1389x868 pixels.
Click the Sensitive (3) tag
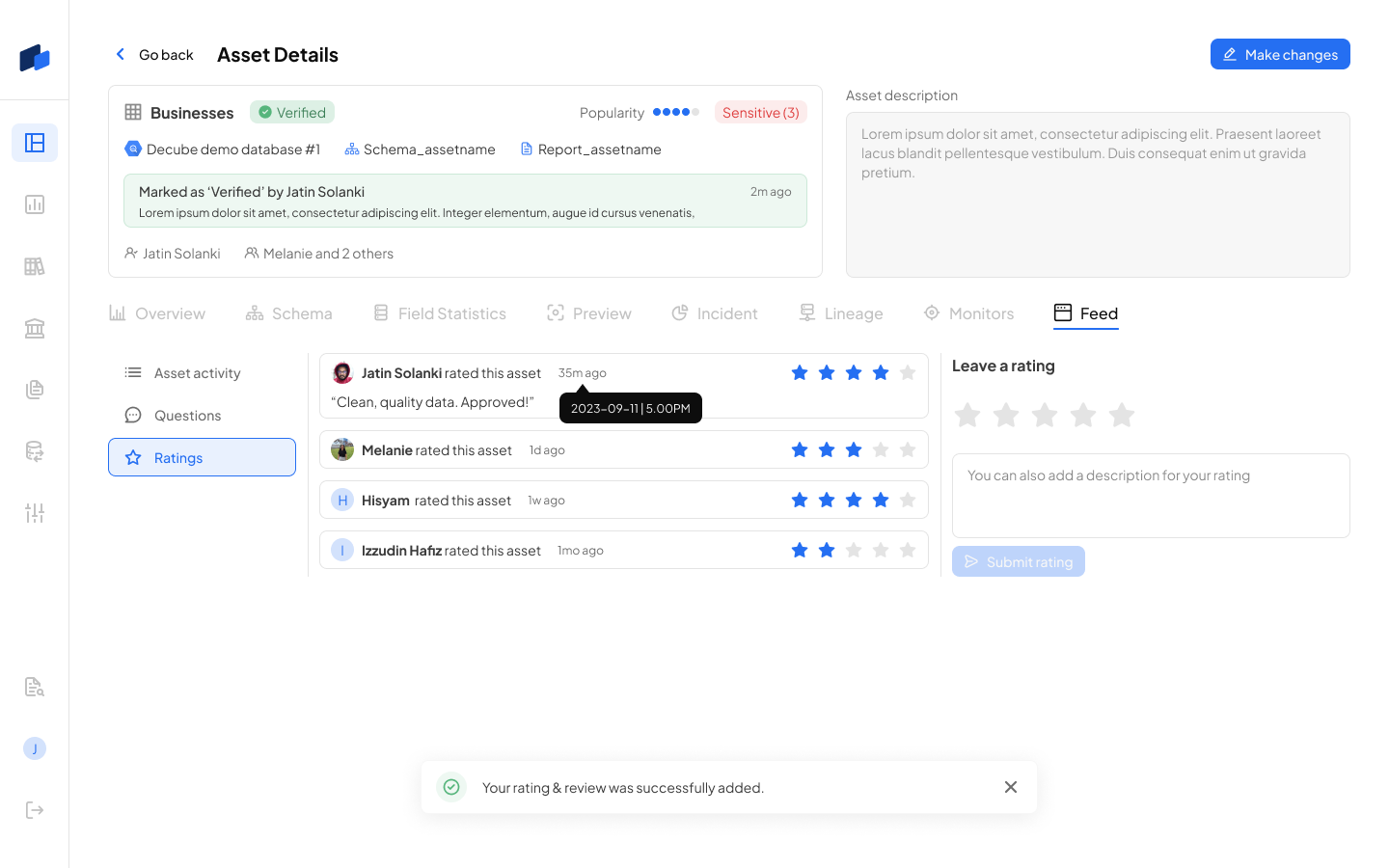[760, 113]
